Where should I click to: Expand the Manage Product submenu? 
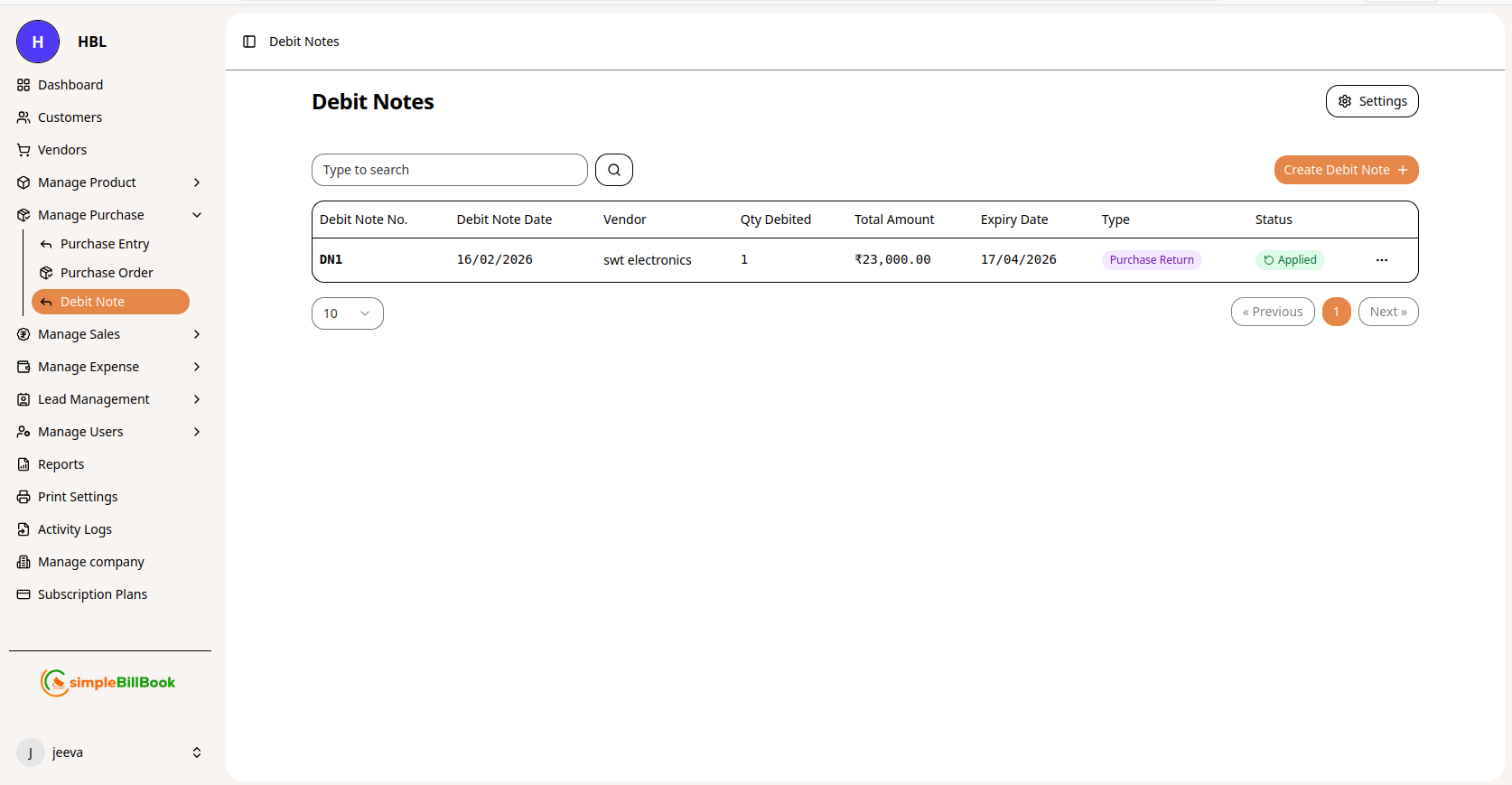(197, 182)
